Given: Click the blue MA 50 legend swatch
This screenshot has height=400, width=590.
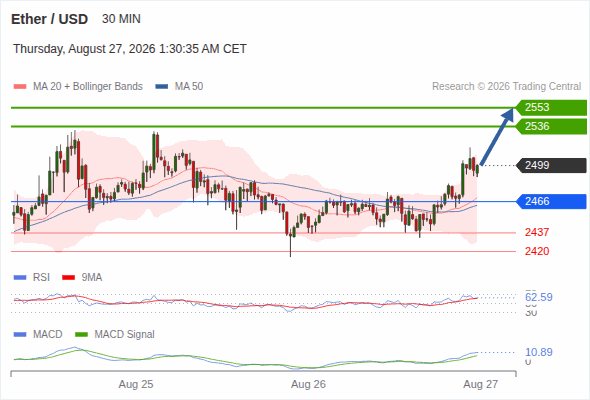Looking at the screenshot, I should [162, 87].
